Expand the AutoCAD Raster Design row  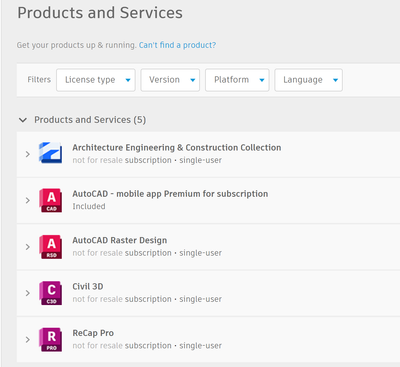point(28,247)
